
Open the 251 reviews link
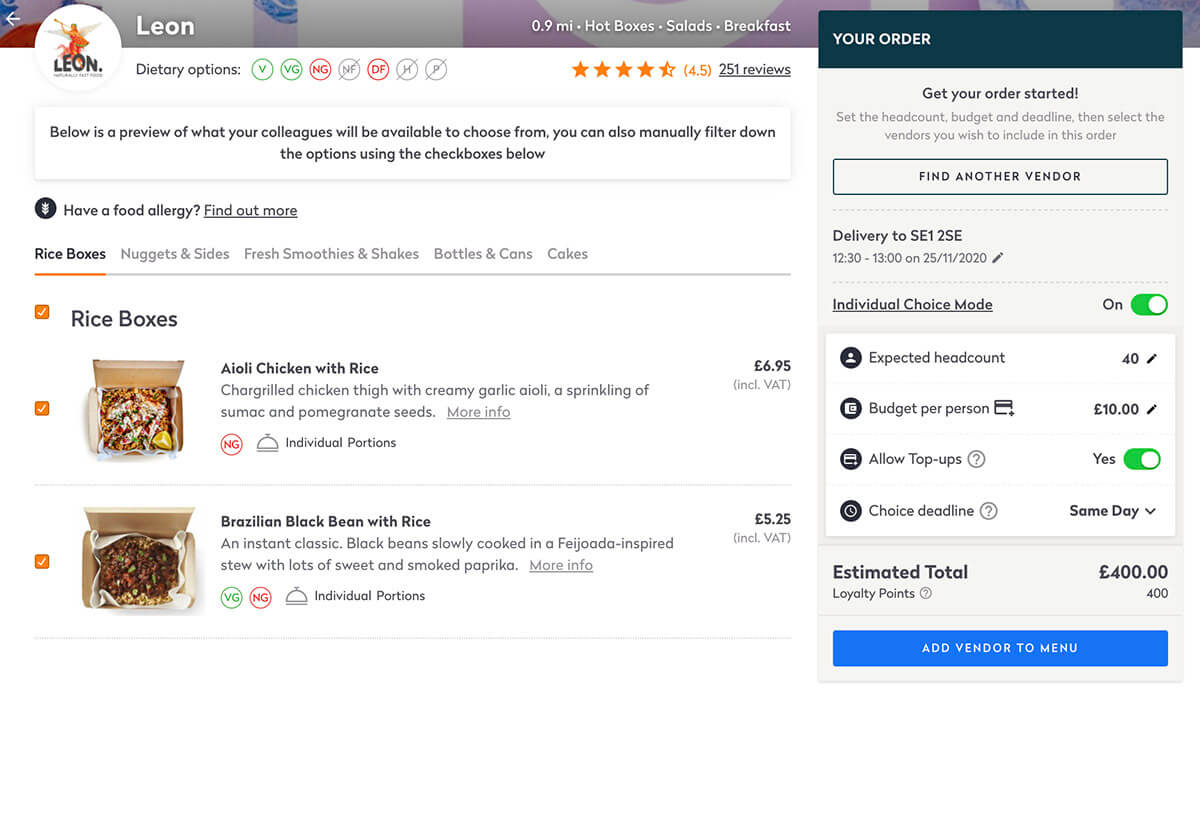[754, 70]
